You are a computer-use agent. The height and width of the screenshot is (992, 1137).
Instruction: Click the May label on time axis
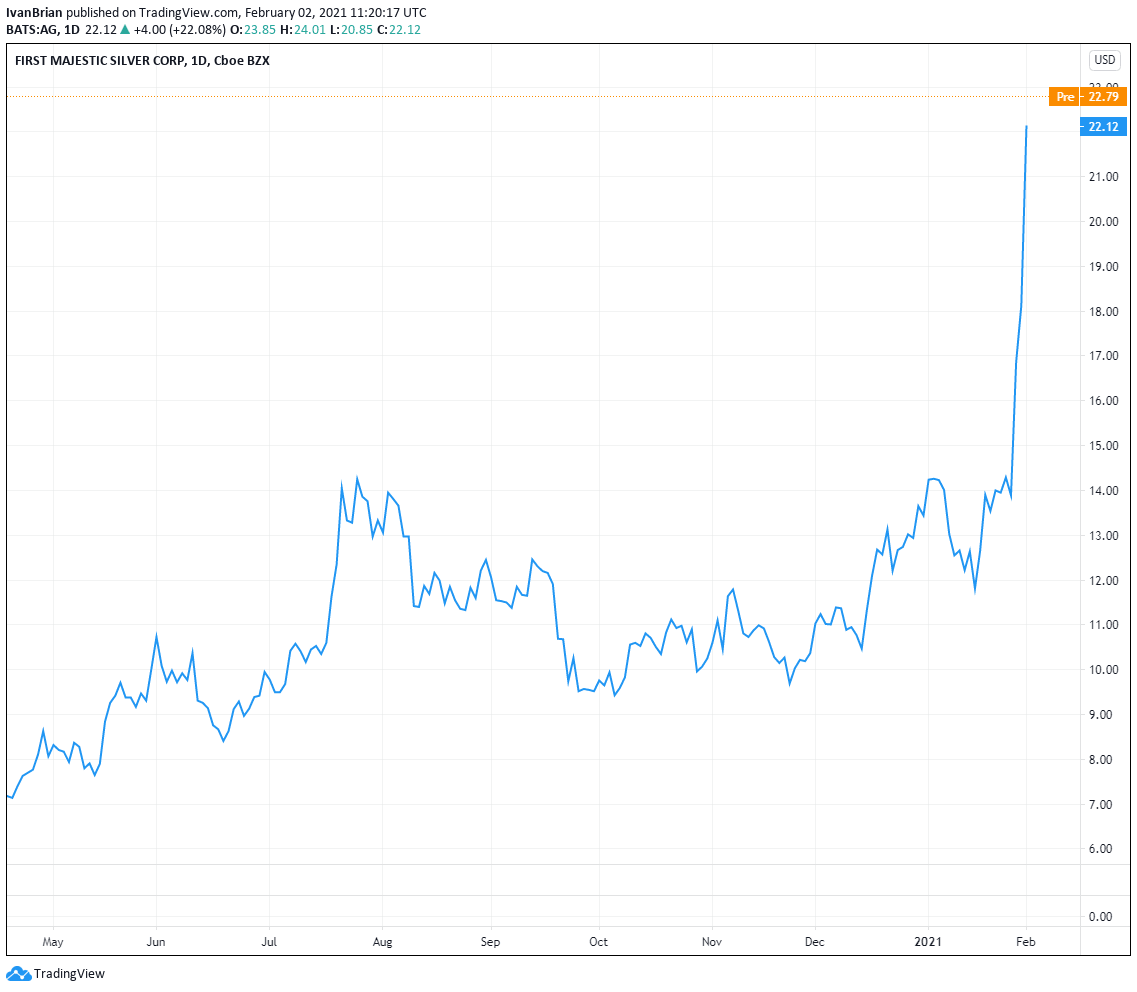coord(53,941)
